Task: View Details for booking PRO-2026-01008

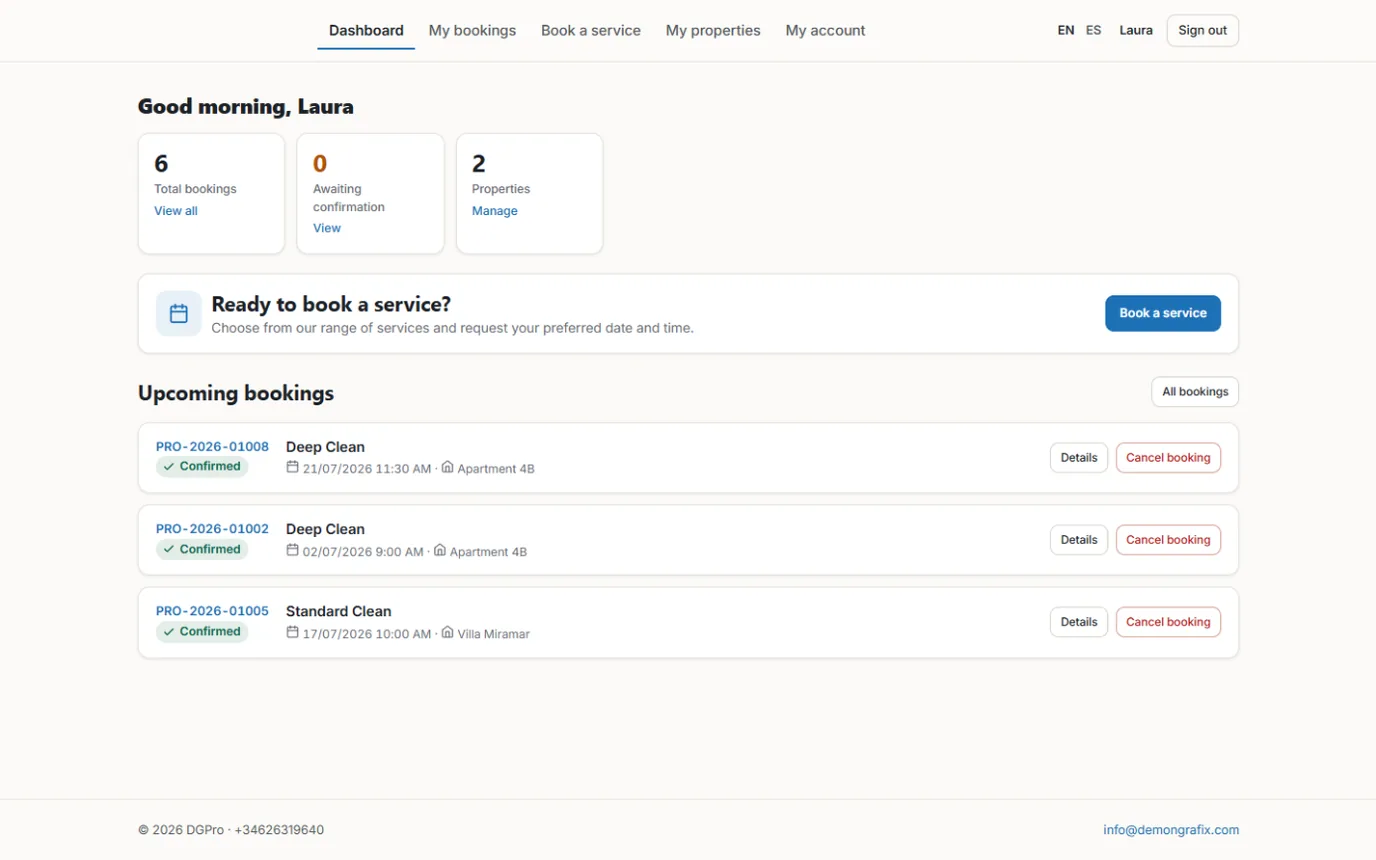Action: click(1079, 458)
